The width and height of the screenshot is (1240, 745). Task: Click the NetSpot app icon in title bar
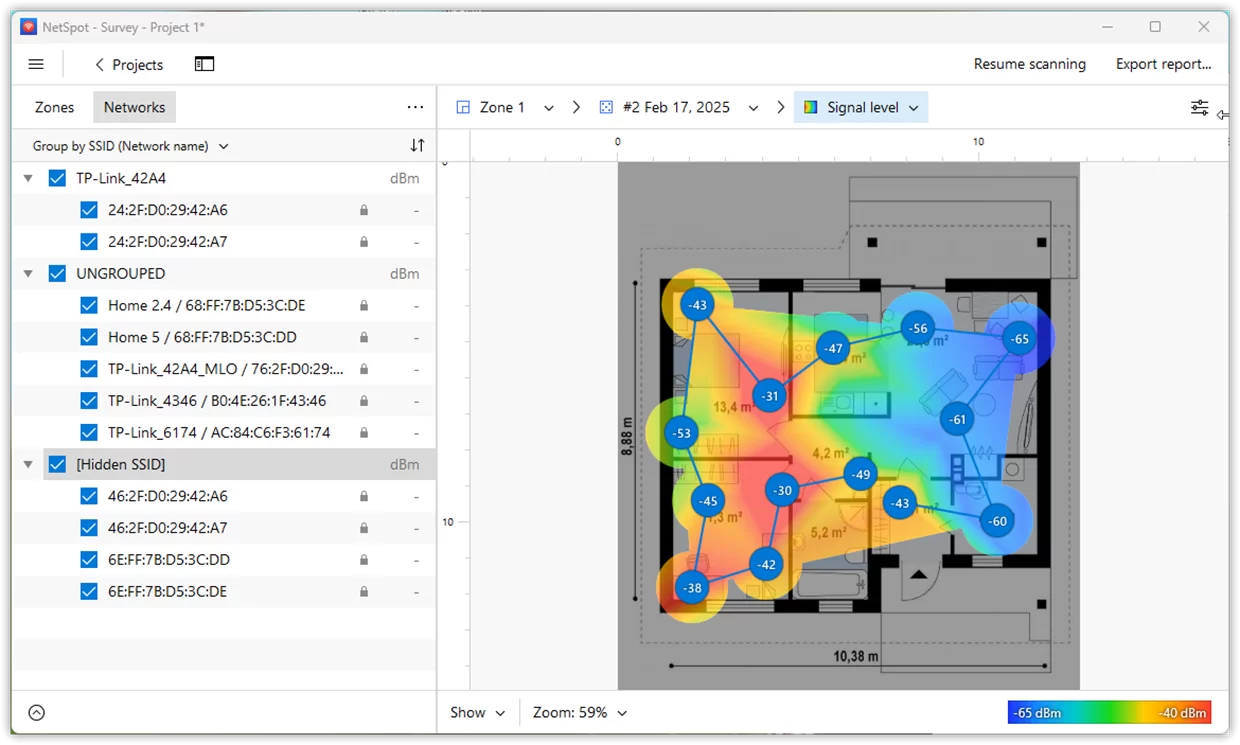[28, 27]
